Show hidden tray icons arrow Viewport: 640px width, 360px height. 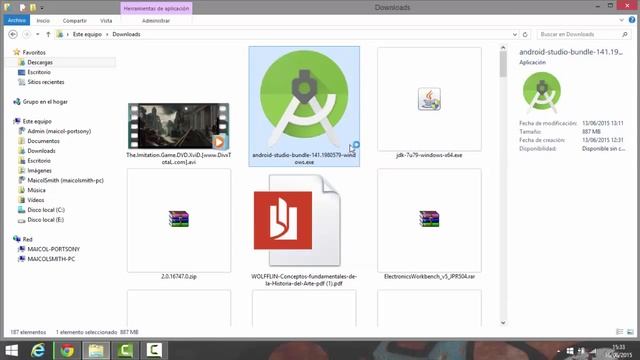[558, 351]
